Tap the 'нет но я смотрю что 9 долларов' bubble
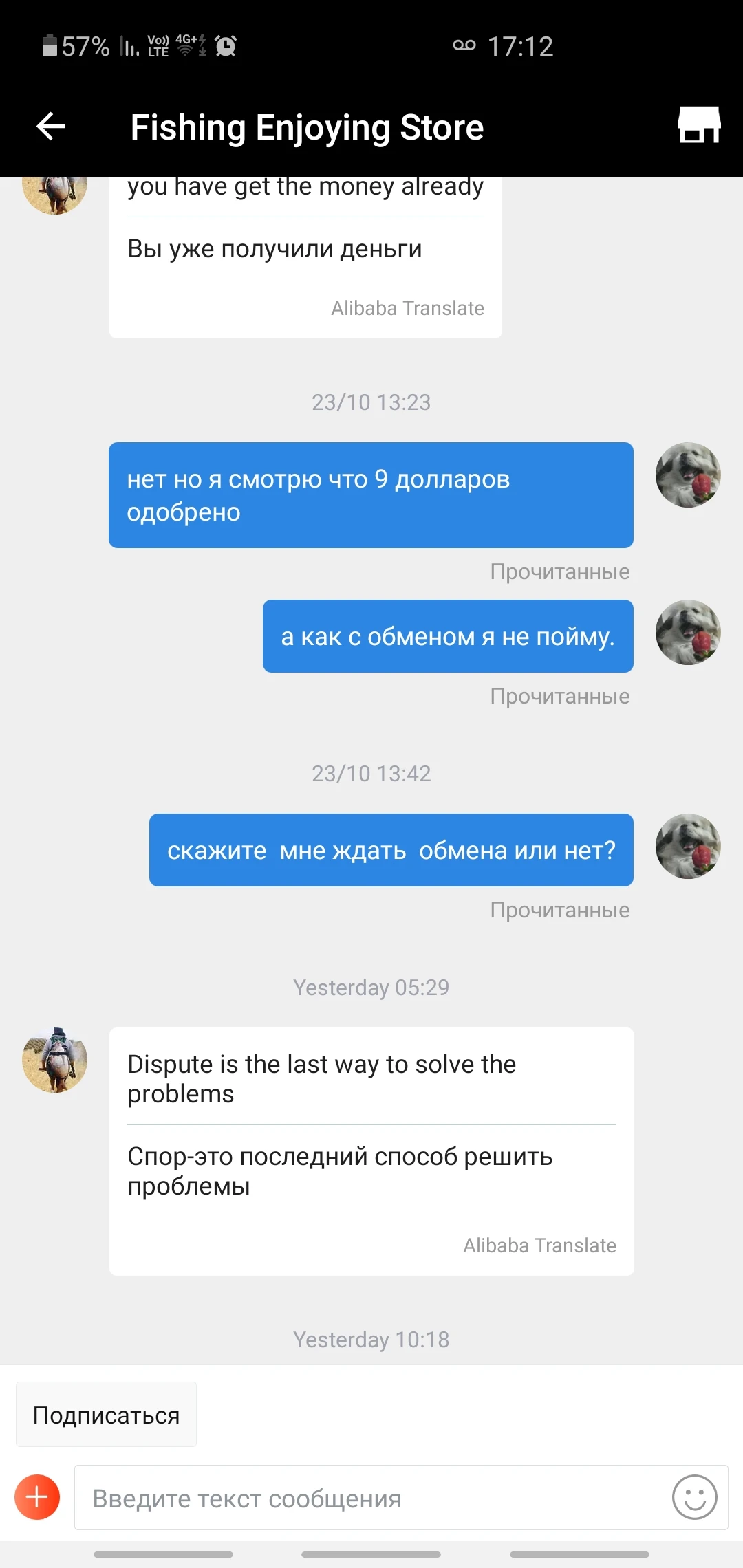Screen dimensions: 743x1568 [371, 495]
